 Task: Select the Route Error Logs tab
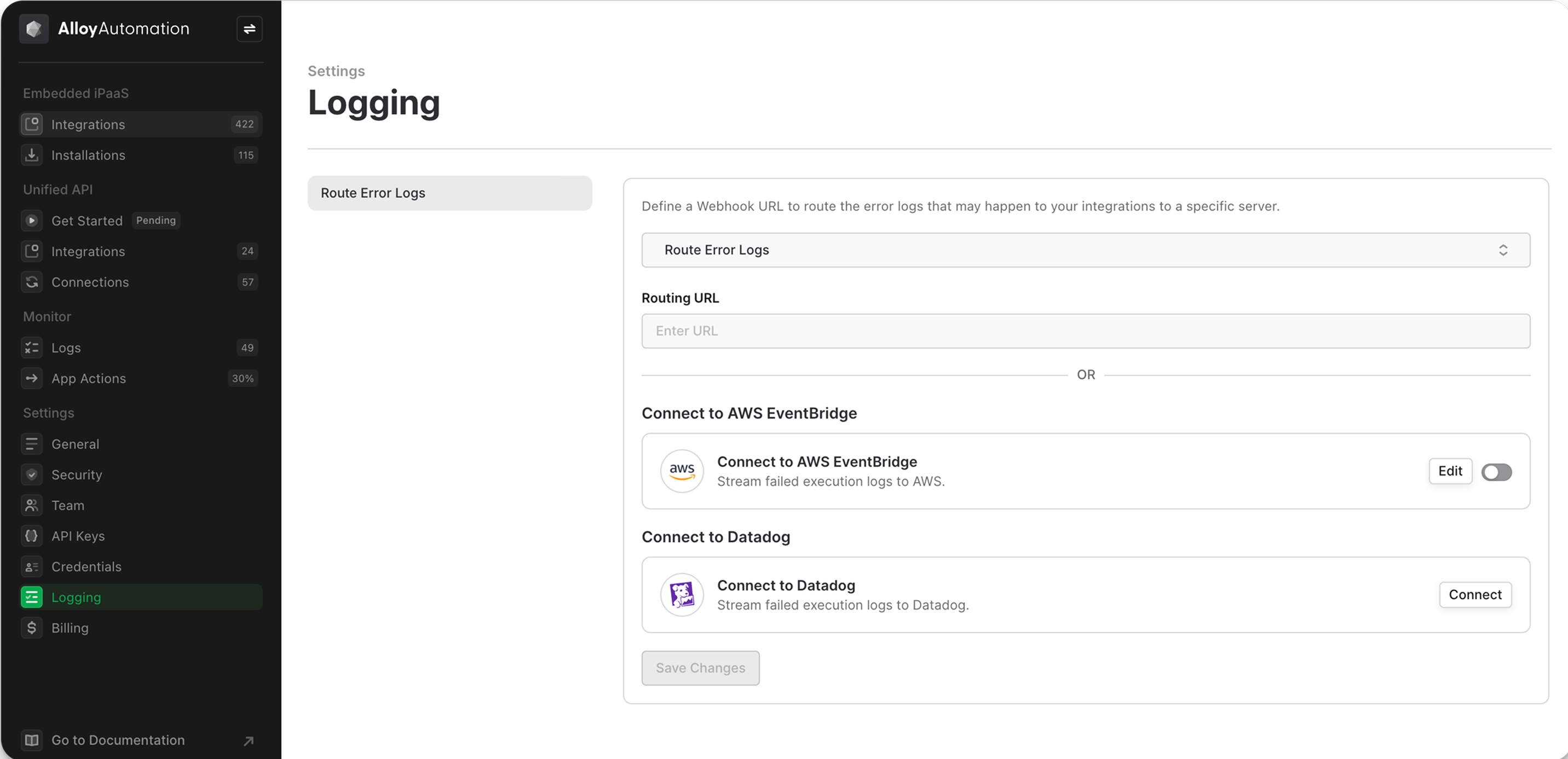point(449,193)
